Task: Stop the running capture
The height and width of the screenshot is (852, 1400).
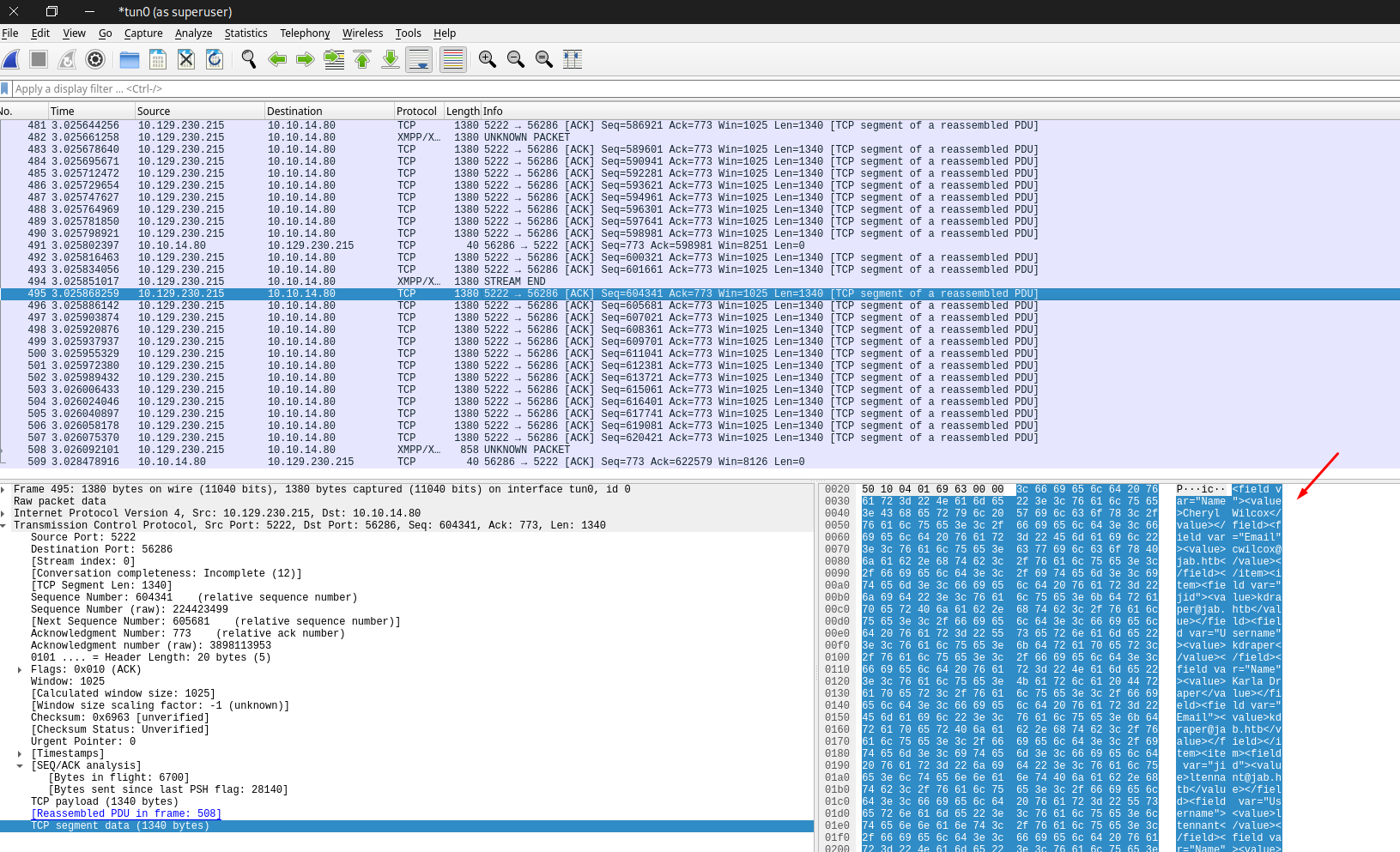Action: coord(39,59)
